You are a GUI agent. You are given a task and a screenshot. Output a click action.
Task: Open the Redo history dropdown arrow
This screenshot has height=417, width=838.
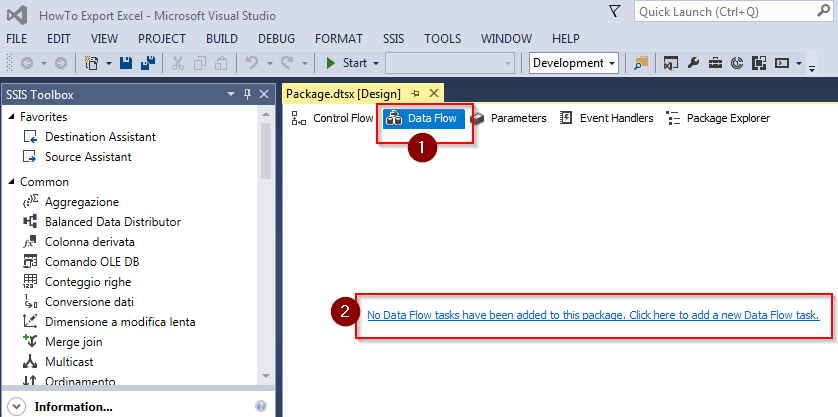tap(304, 63)
